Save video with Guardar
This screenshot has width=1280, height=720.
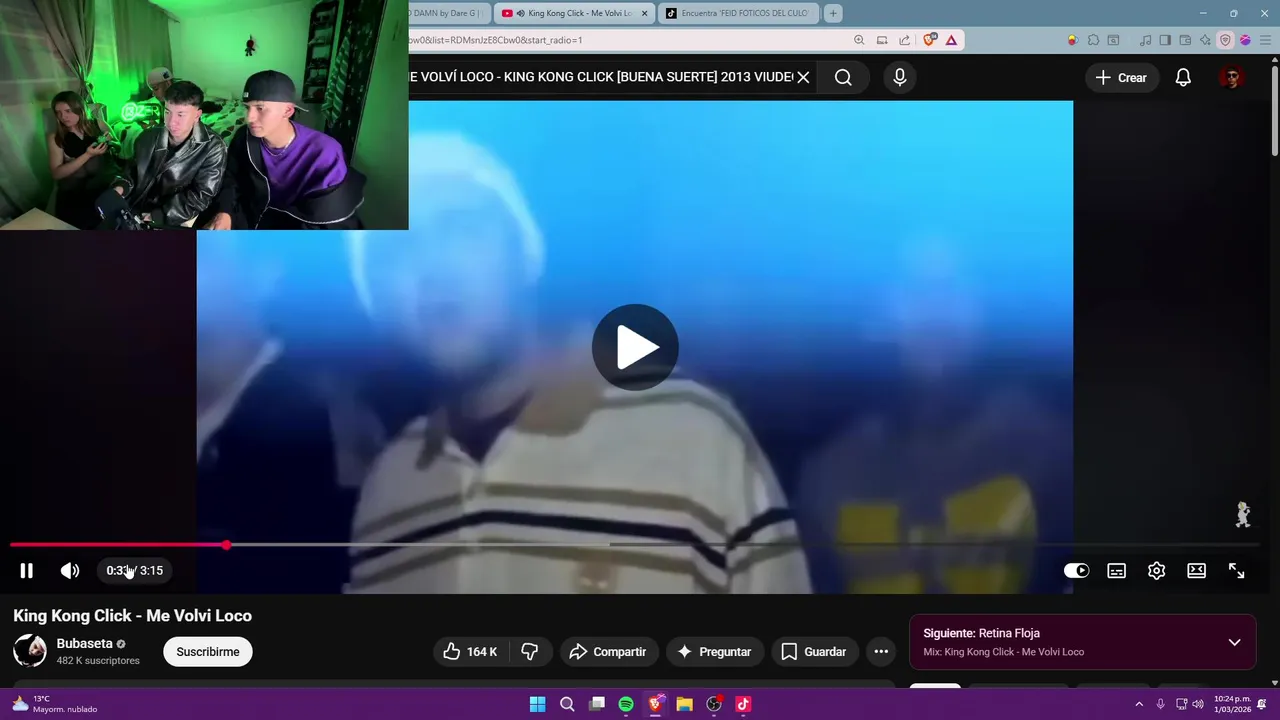pyautogui.click(x=814, y=652)
